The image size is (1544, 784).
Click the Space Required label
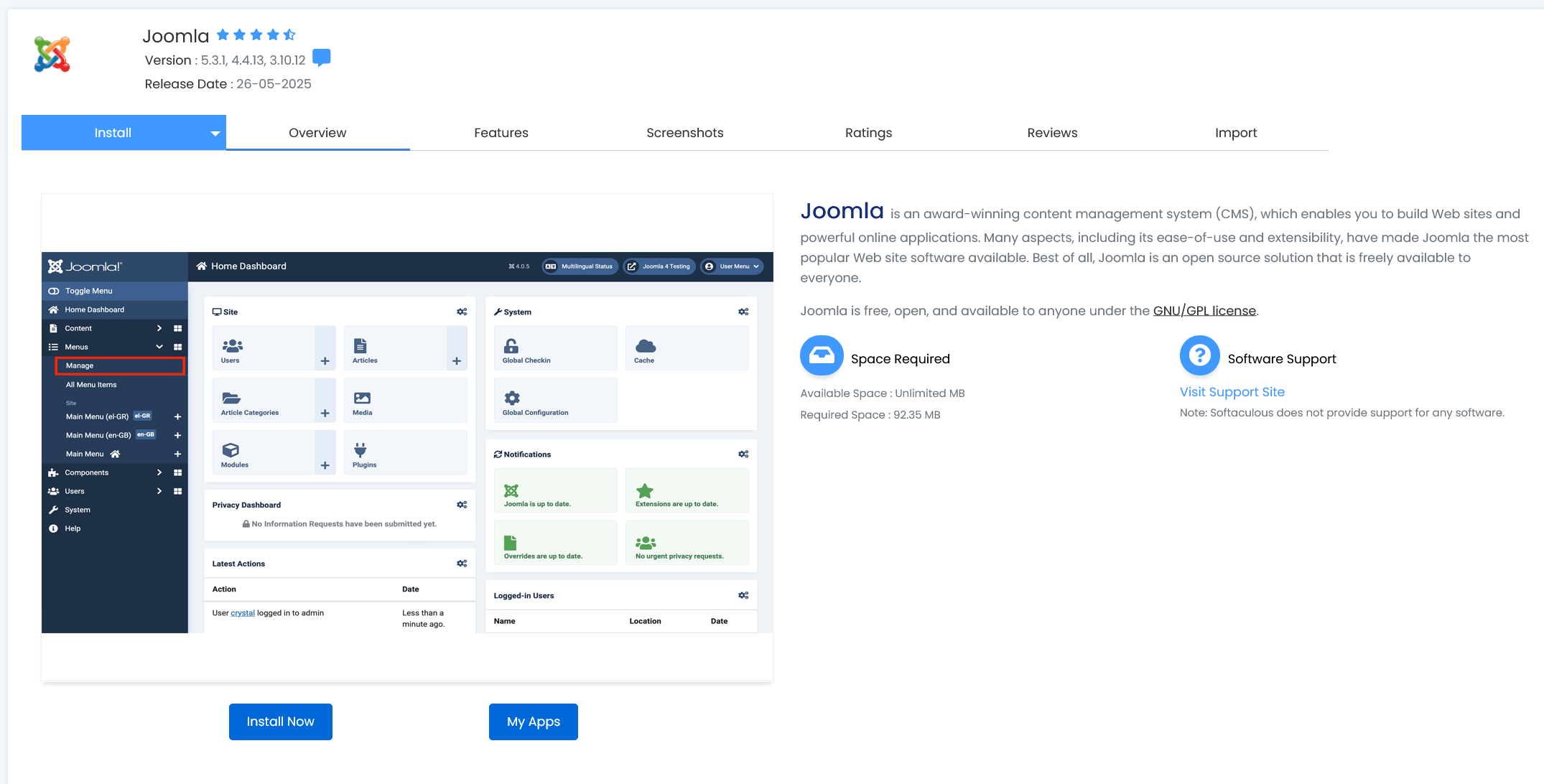pyautogui.click(x=901, y=359)
